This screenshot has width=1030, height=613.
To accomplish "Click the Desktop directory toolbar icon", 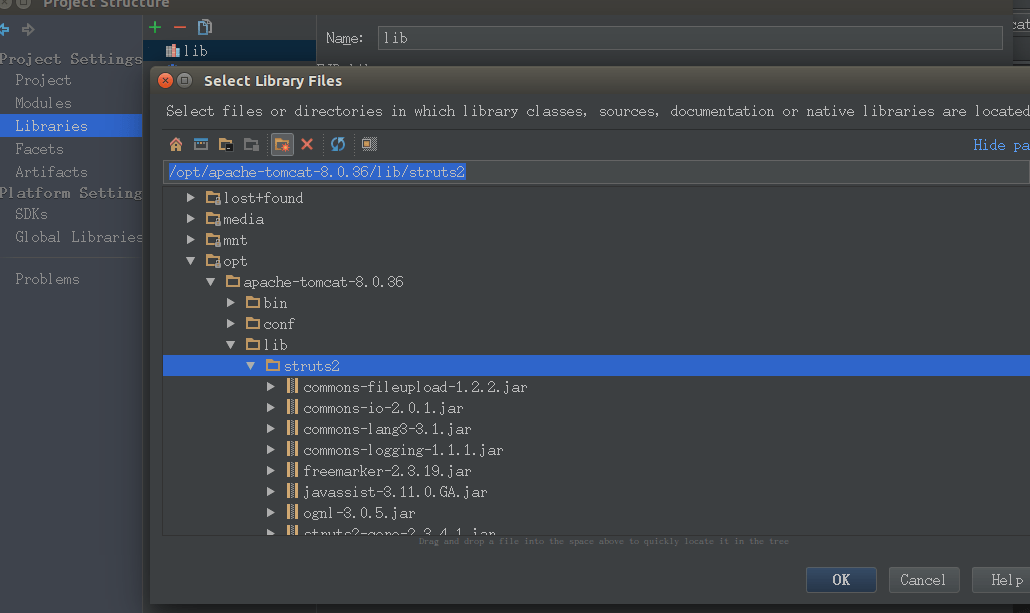I will pyautogui.click(x=200, y=145).
